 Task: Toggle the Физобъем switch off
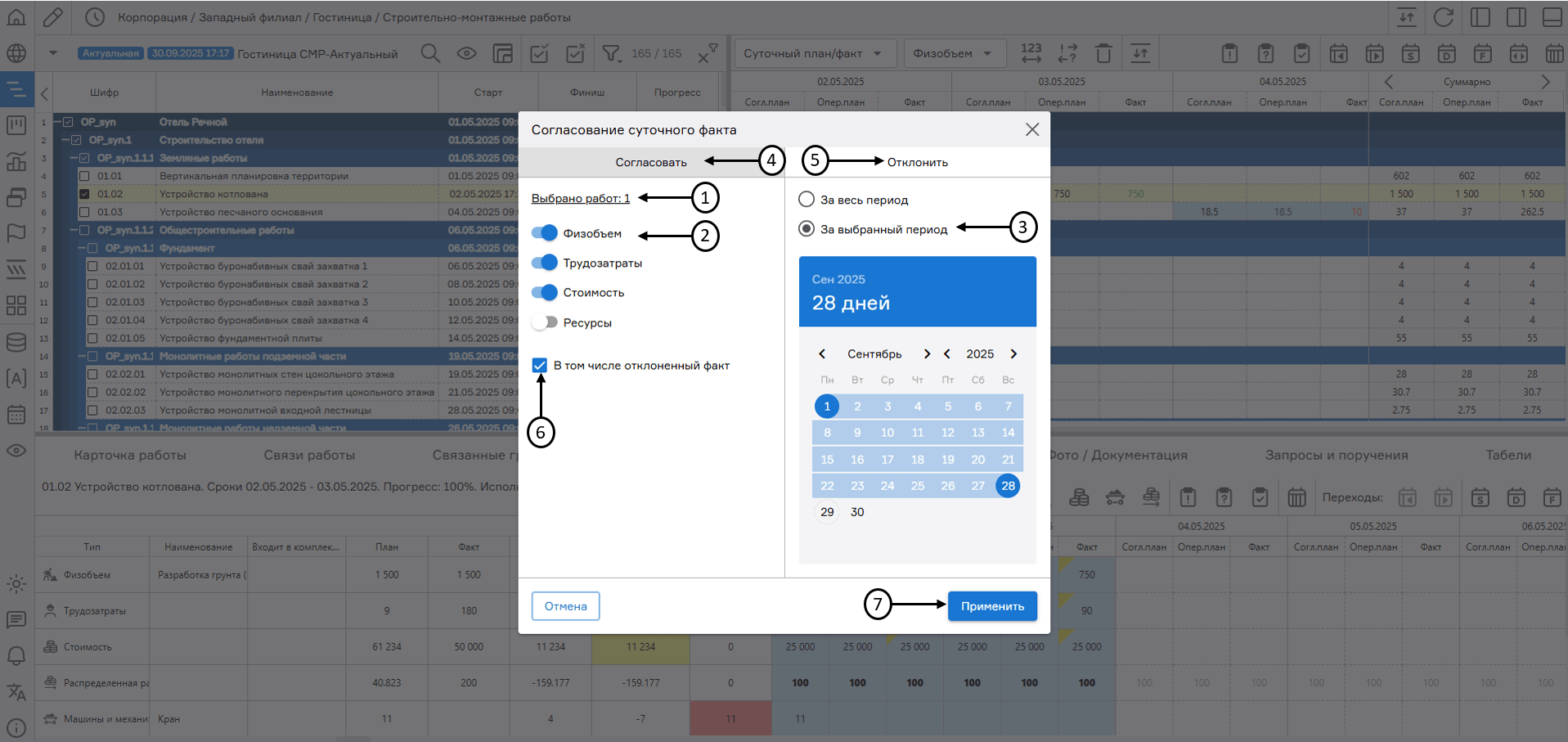544,233
